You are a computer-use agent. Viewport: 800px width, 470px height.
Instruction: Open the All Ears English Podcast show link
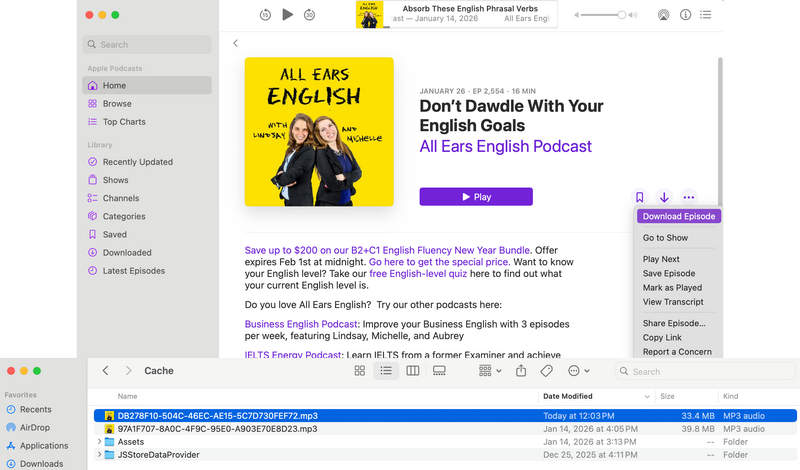[x=506, y=146]
